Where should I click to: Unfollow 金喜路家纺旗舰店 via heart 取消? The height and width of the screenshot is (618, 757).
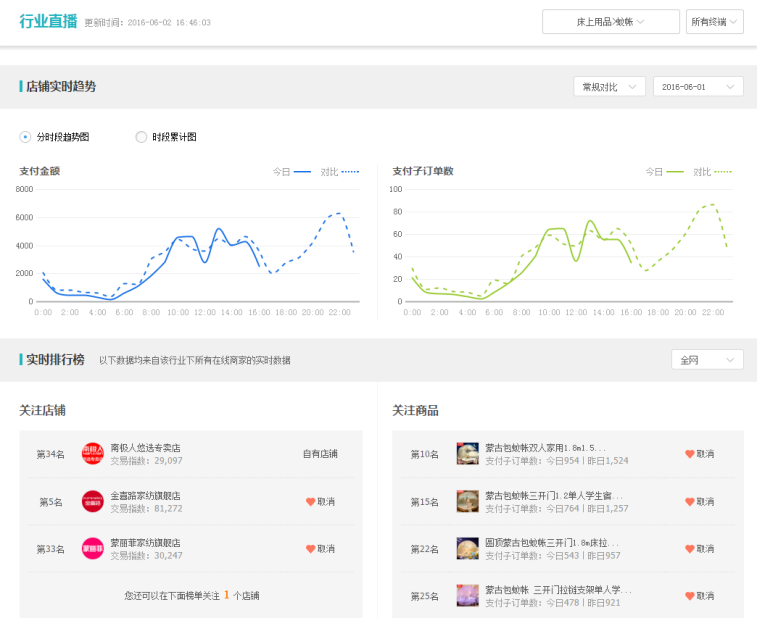coord(320,501)
